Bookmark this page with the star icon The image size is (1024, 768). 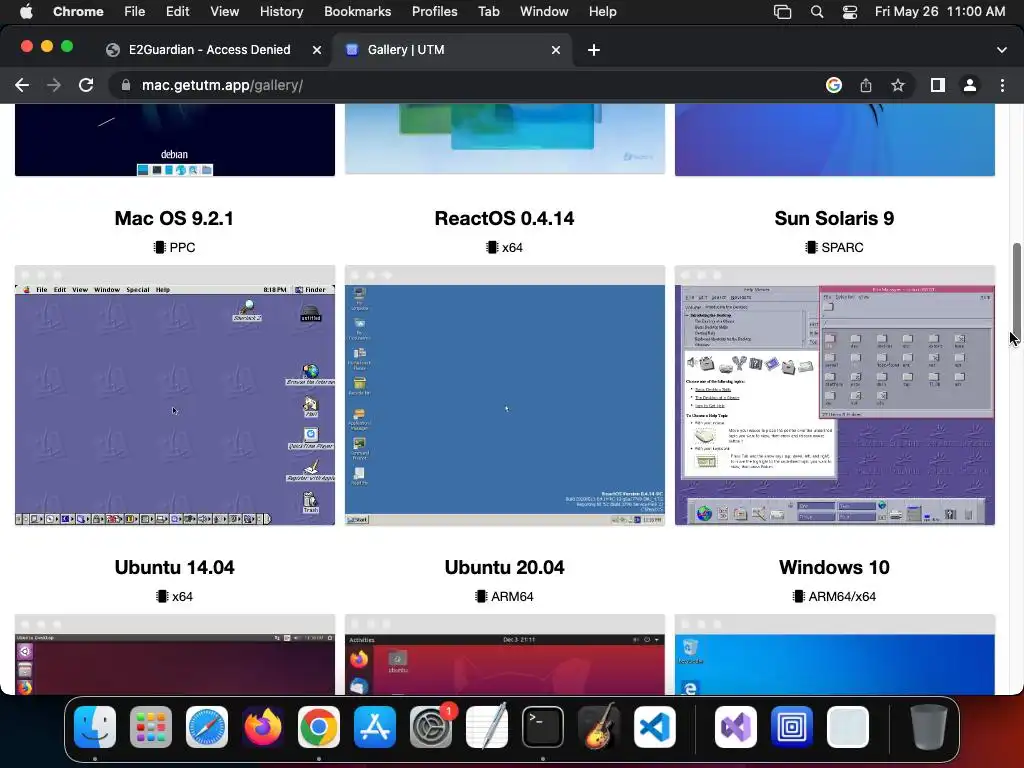tap(898, 86)
